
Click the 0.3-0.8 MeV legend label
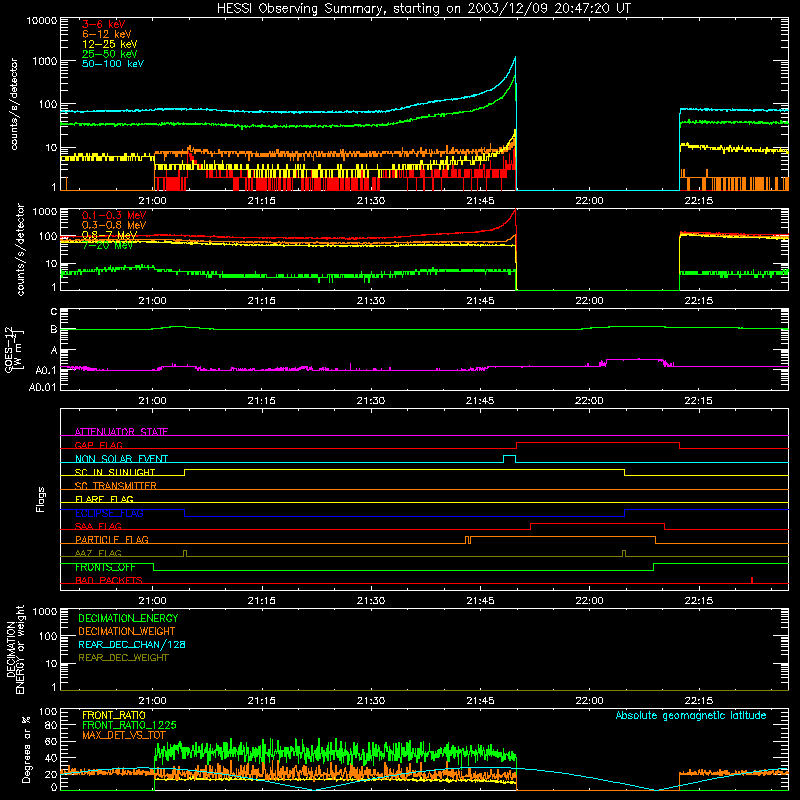tap(114, 225)
